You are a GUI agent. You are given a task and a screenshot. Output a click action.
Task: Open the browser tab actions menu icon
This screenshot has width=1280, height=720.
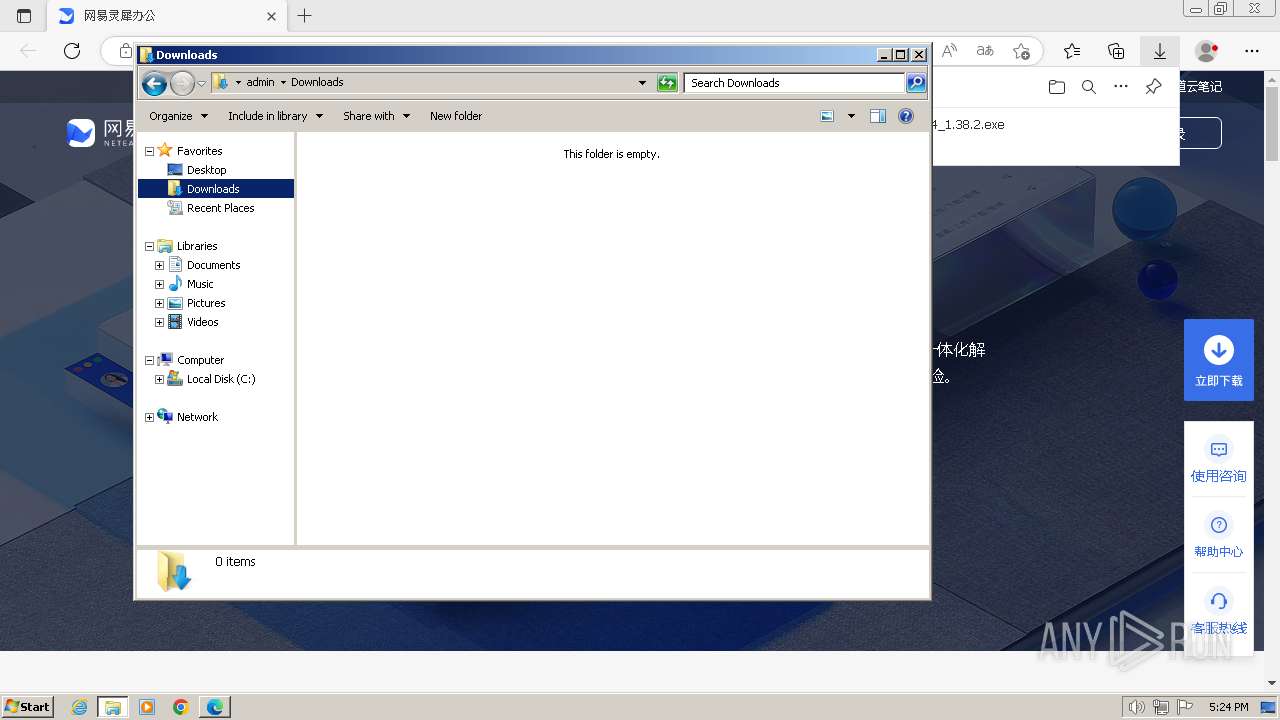24,16
